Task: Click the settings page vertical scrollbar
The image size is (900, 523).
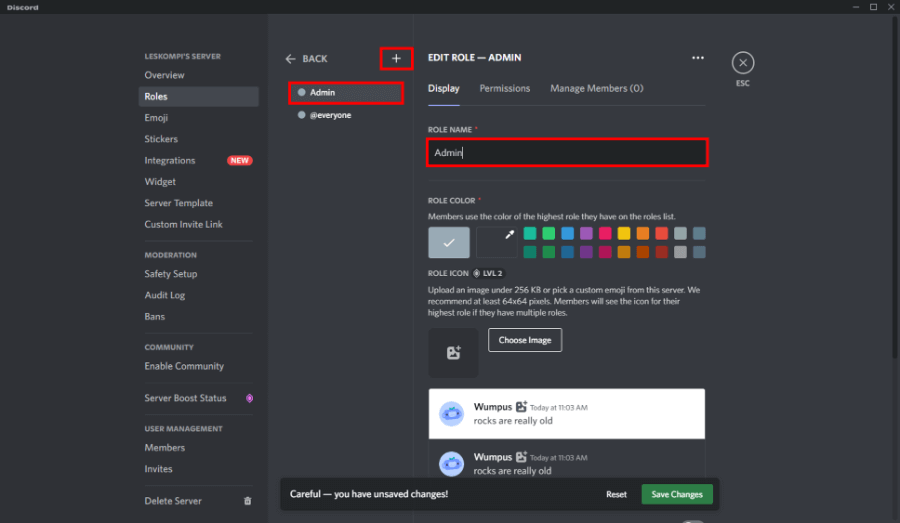Action: [x=894, y=189]
